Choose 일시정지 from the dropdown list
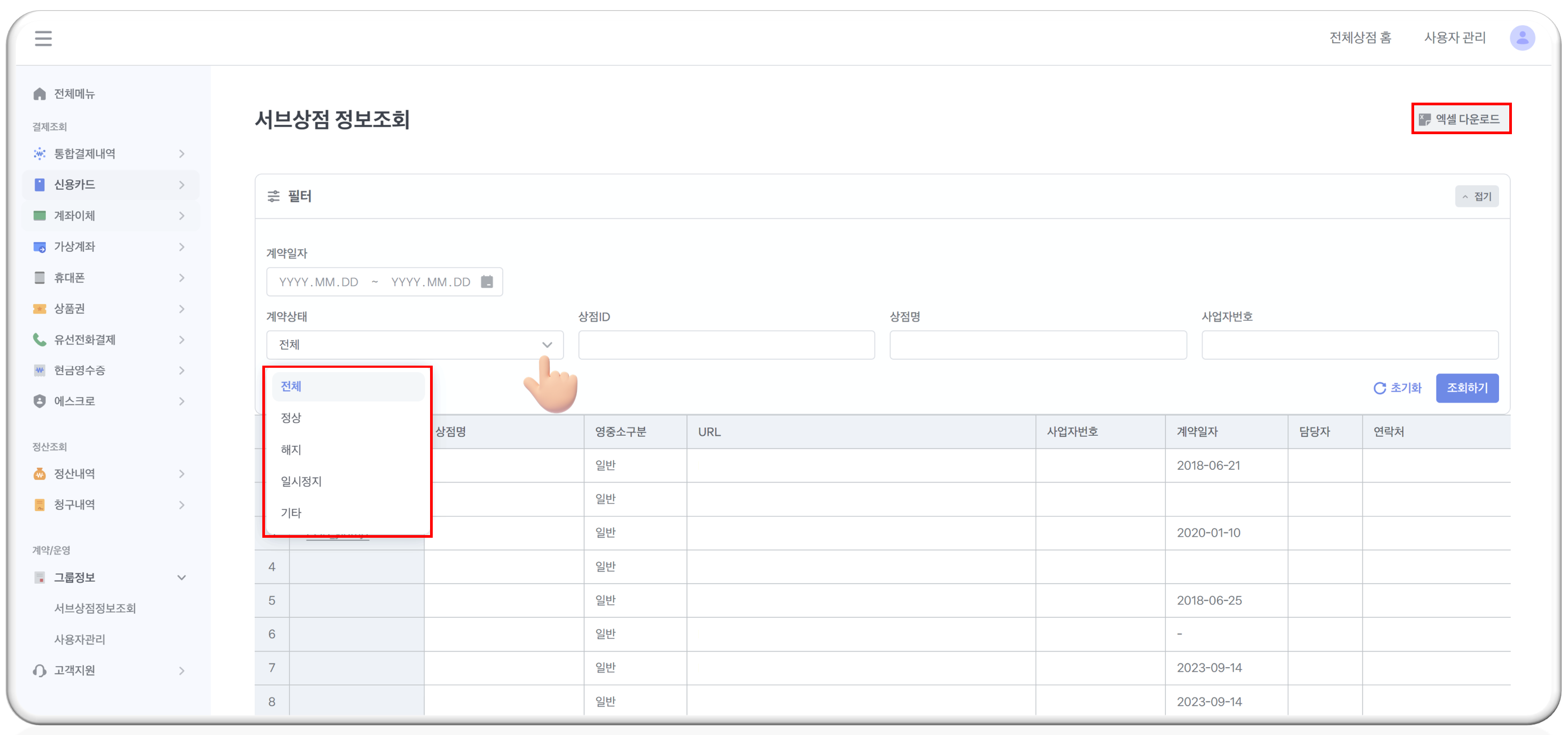The image size is (1568, 735). [x=301, y=481]
